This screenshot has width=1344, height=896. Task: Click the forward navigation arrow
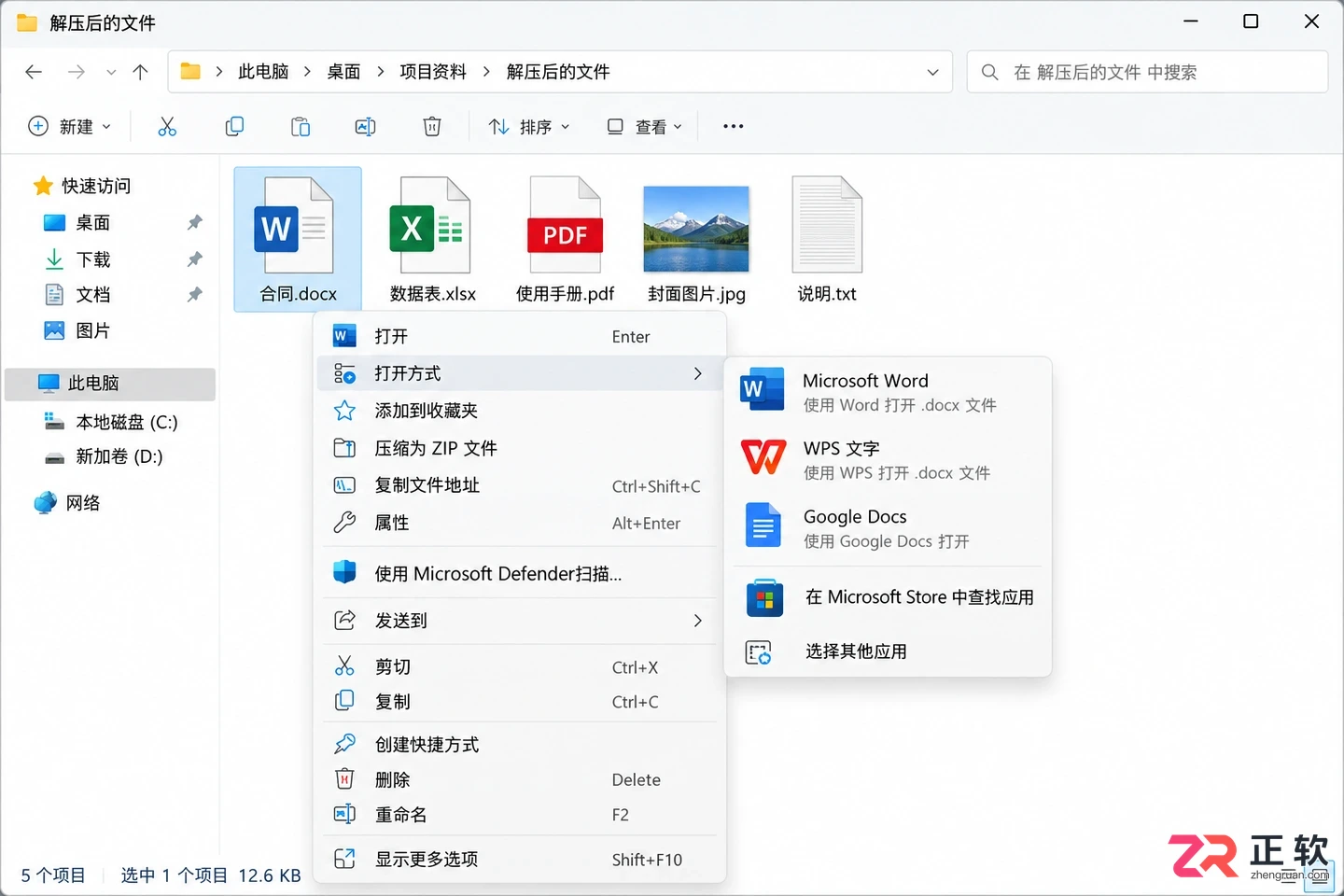[x=77, y=72]
